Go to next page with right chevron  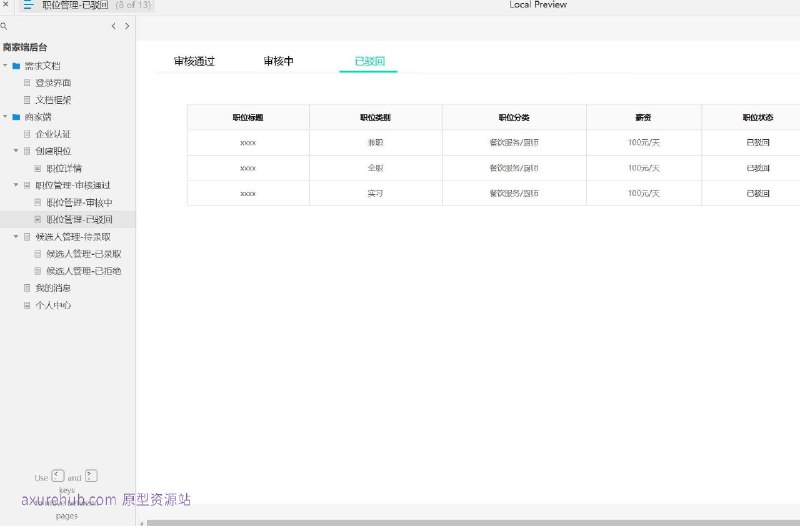[127, 26]
